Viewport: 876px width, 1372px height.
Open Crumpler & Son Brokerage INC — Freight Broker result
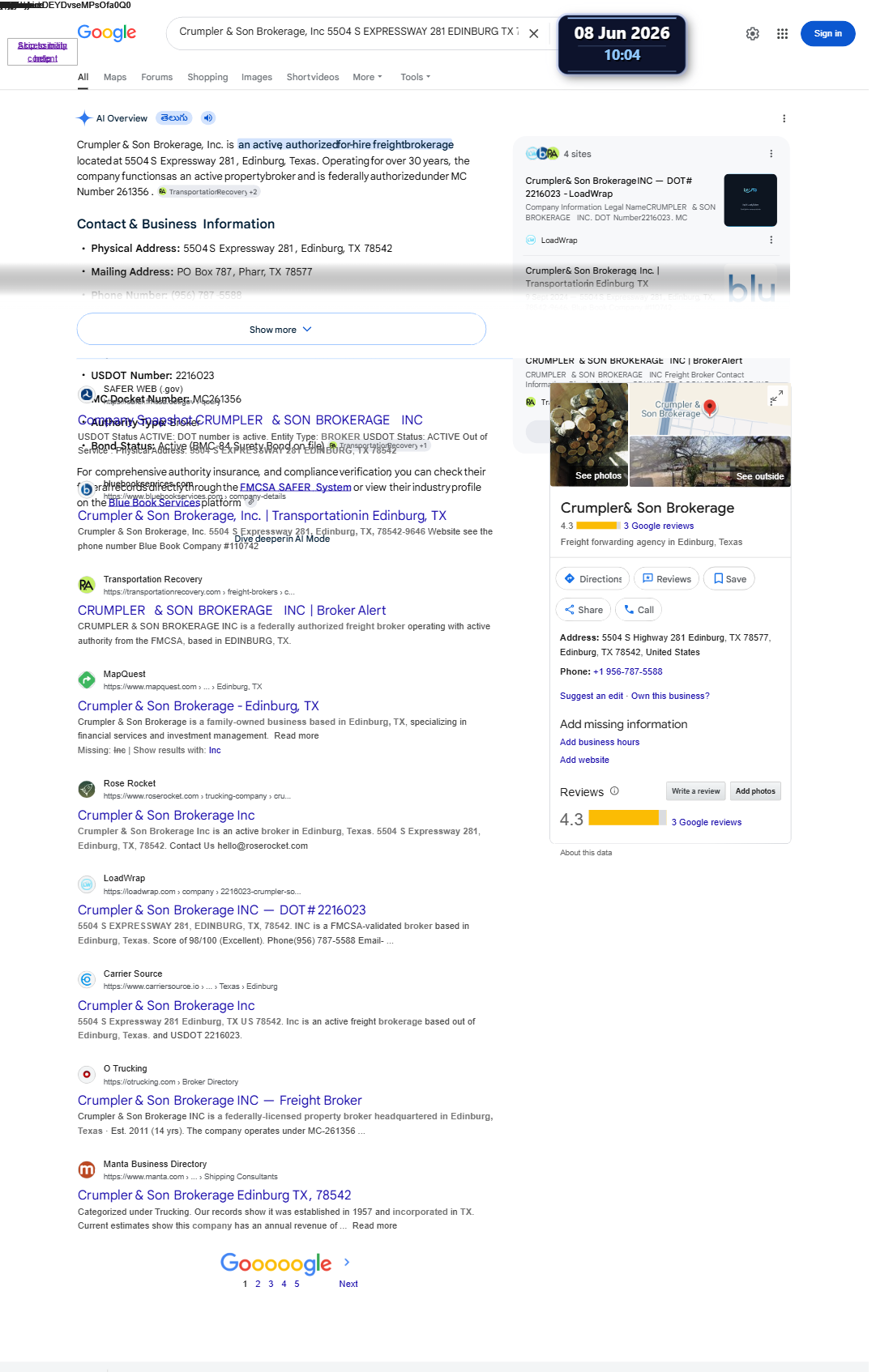(x=220, y=1101)
